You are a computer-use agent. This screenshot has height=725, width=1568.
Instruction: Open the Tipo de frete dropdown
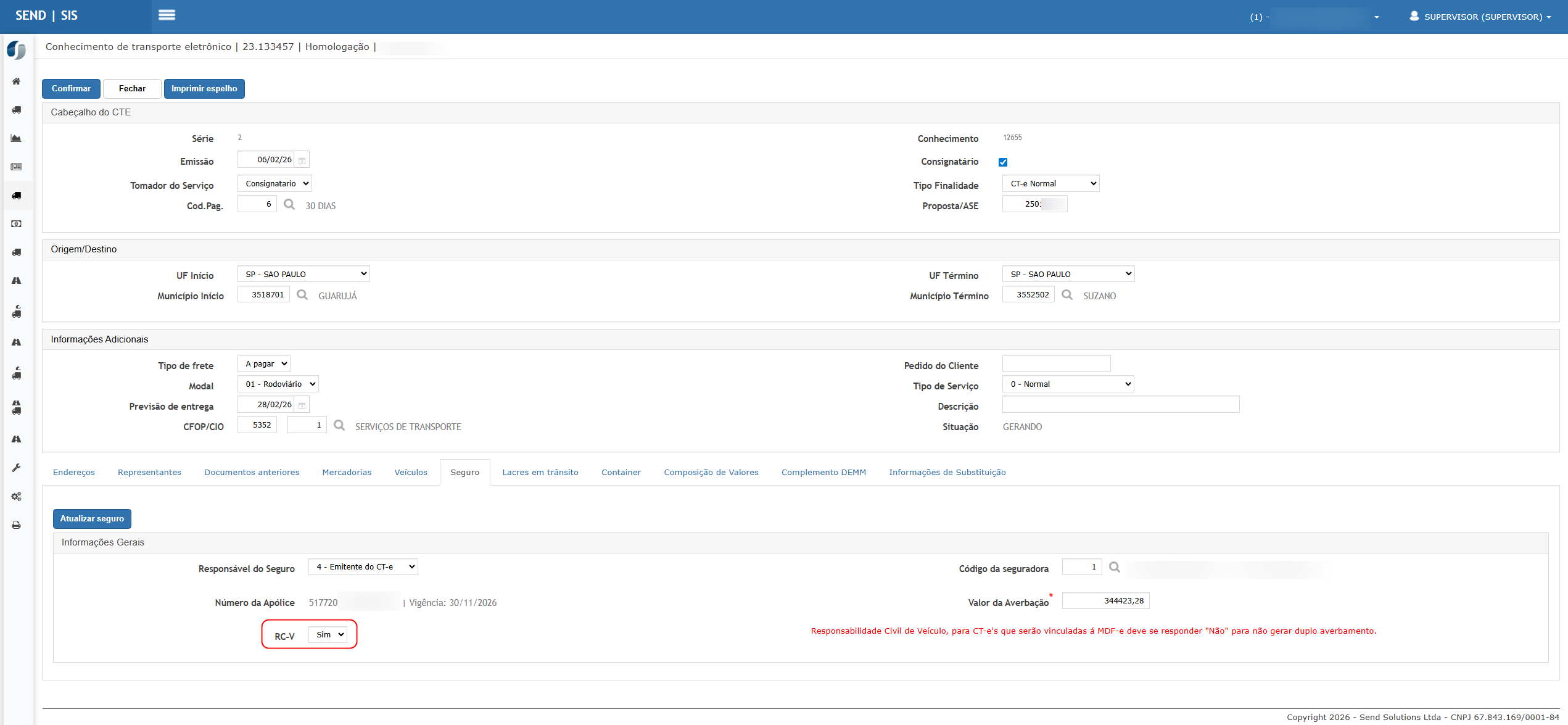(x=264, y=364)
